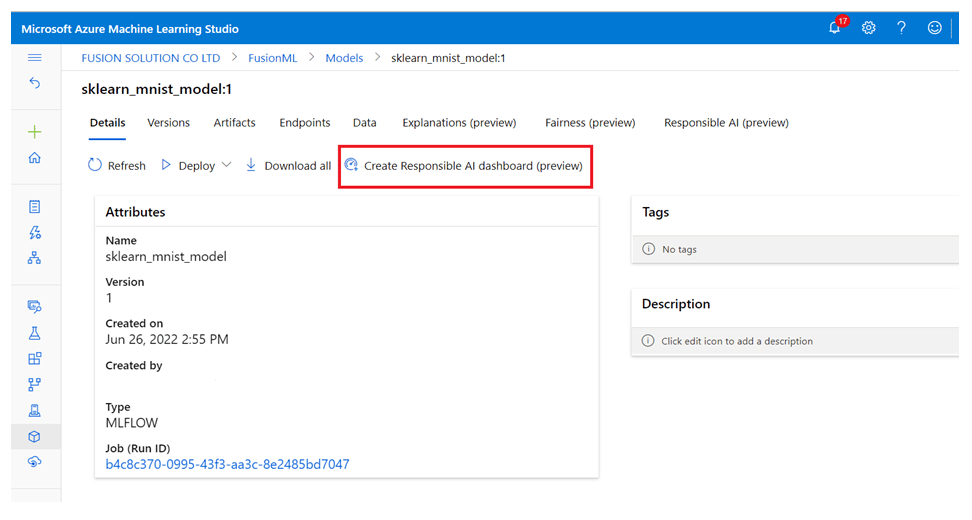Switch to the Data tab
972x520 pixels.
tap(364, 123)
